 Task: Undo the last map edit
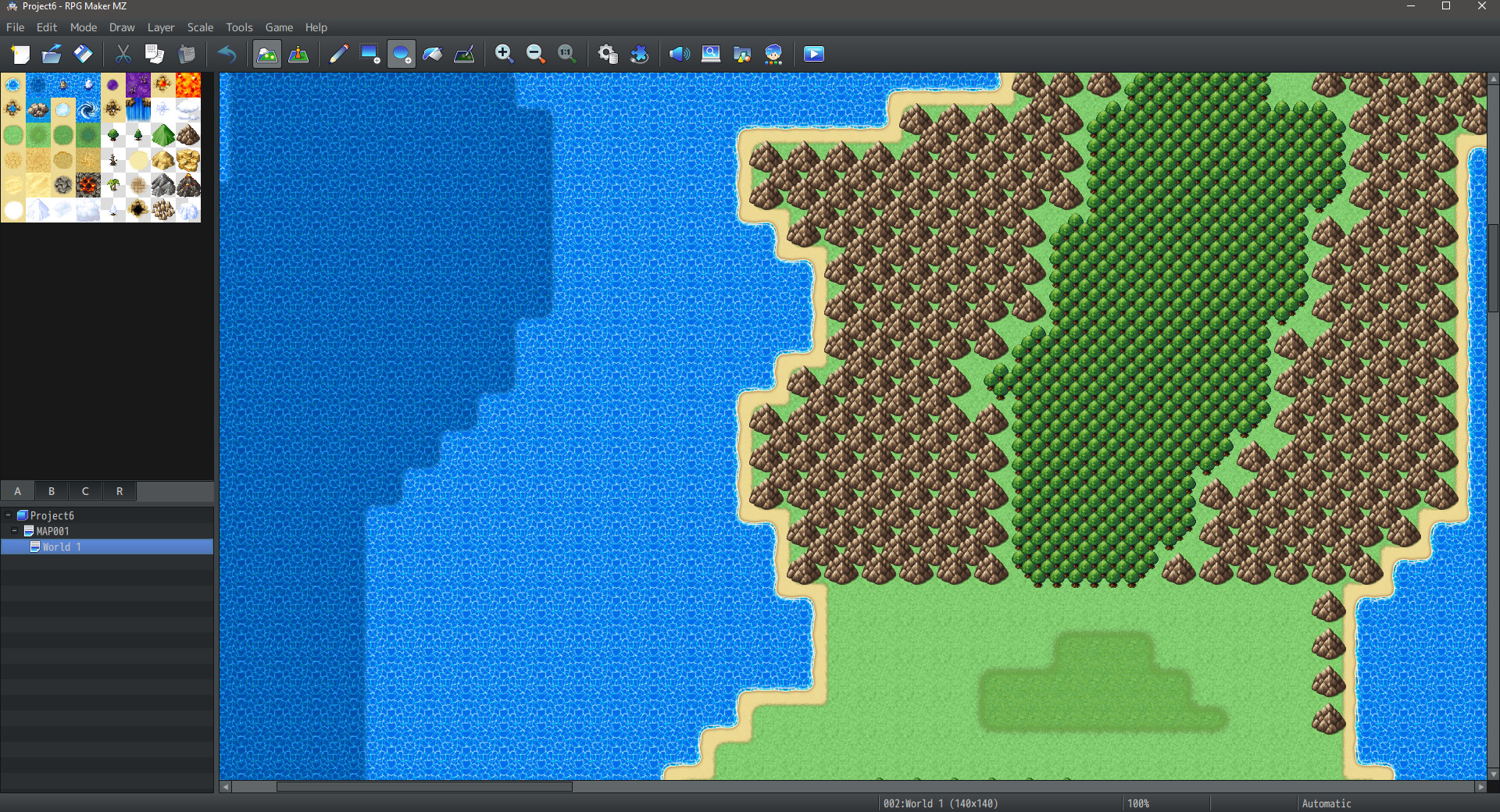227,54
